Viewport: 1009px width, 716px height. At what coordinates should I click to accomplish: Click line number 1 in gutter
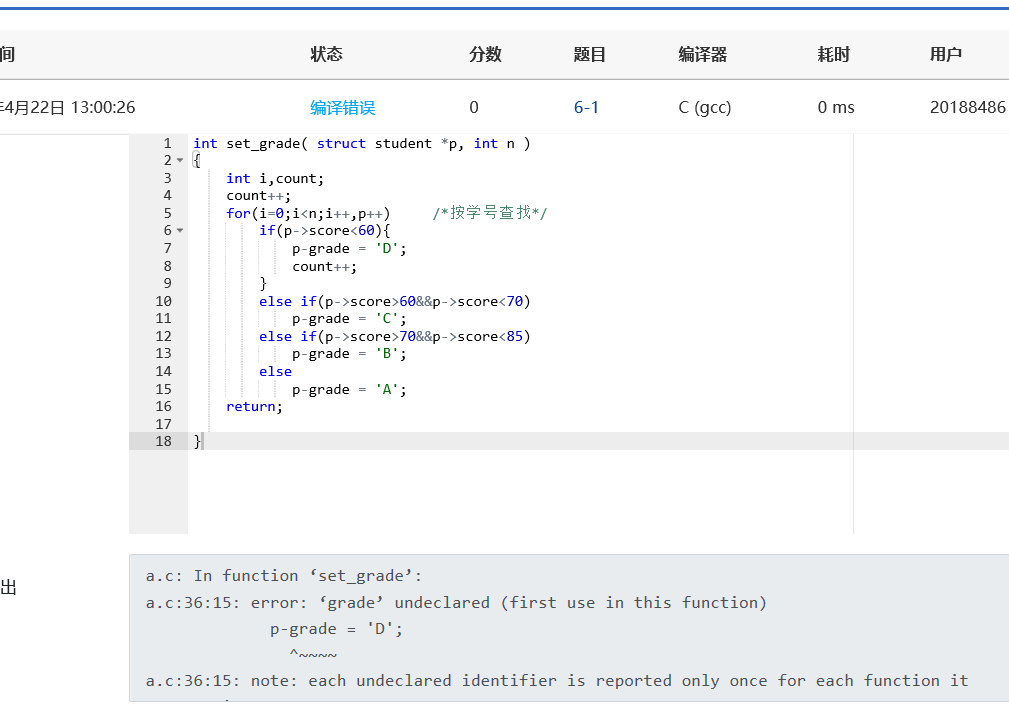tap(167, 143)
